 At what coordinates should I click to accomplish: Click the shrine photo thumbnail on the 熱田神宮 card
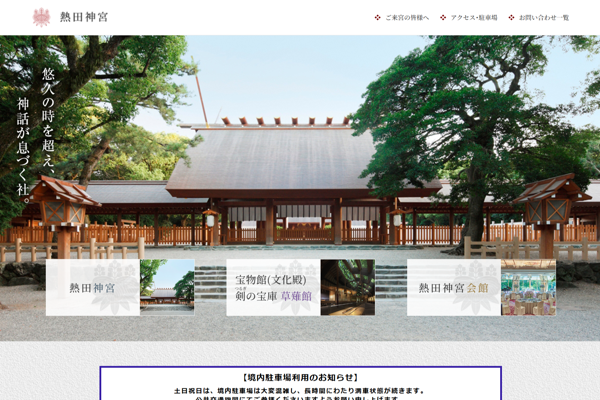coord(167,287)
